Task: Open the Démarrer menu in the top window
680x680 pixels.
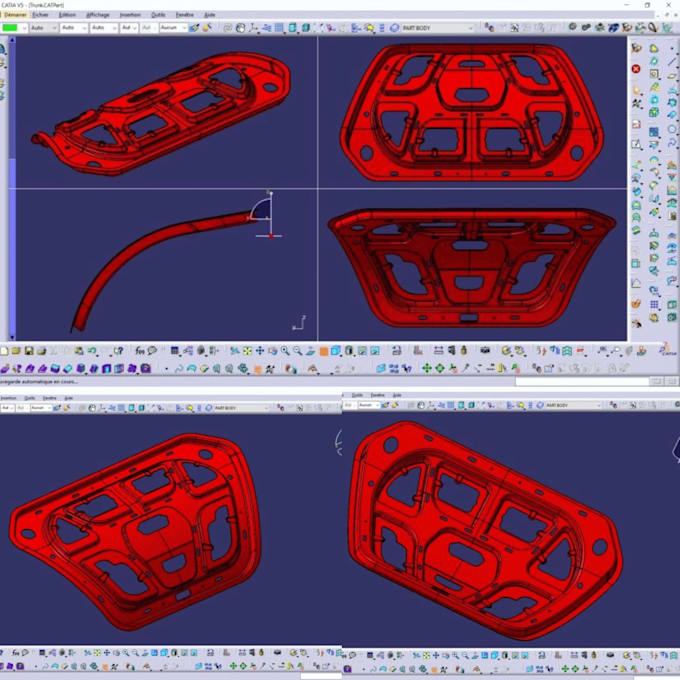Action: 15,15
